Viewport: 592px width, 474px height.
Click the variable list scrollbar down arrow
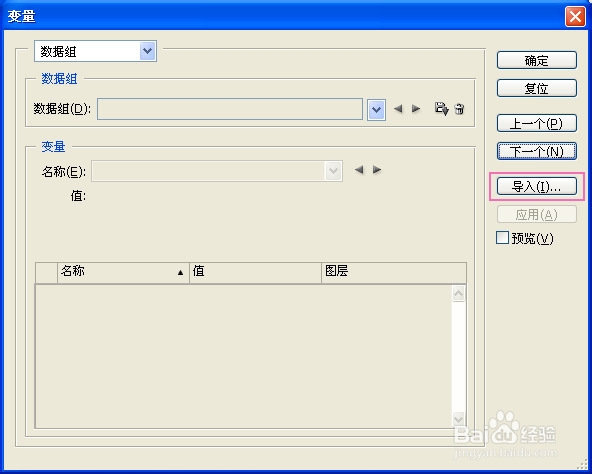[458, 419]
